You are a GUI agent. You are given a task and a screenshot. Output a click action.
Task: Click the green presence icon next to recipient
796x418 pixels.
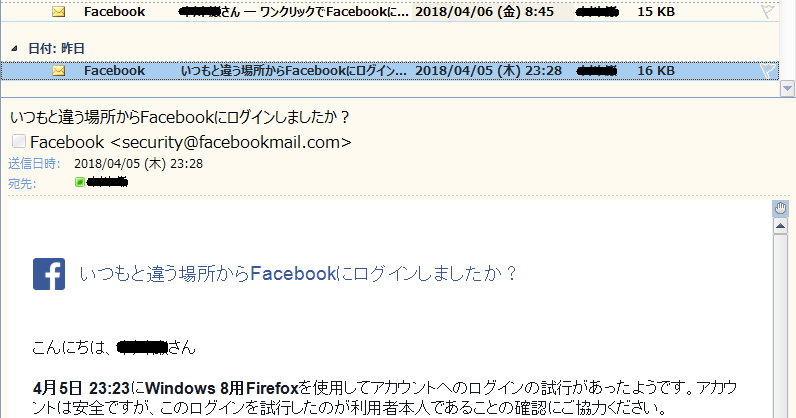point(80,182)
